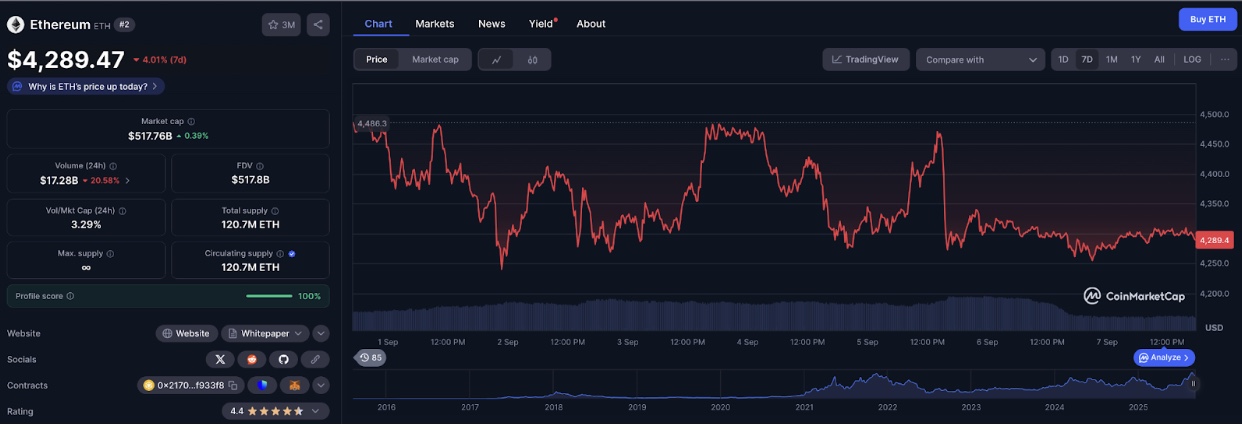
Task: Expand Volume (24h) details arrow
Action: [127, 181]
